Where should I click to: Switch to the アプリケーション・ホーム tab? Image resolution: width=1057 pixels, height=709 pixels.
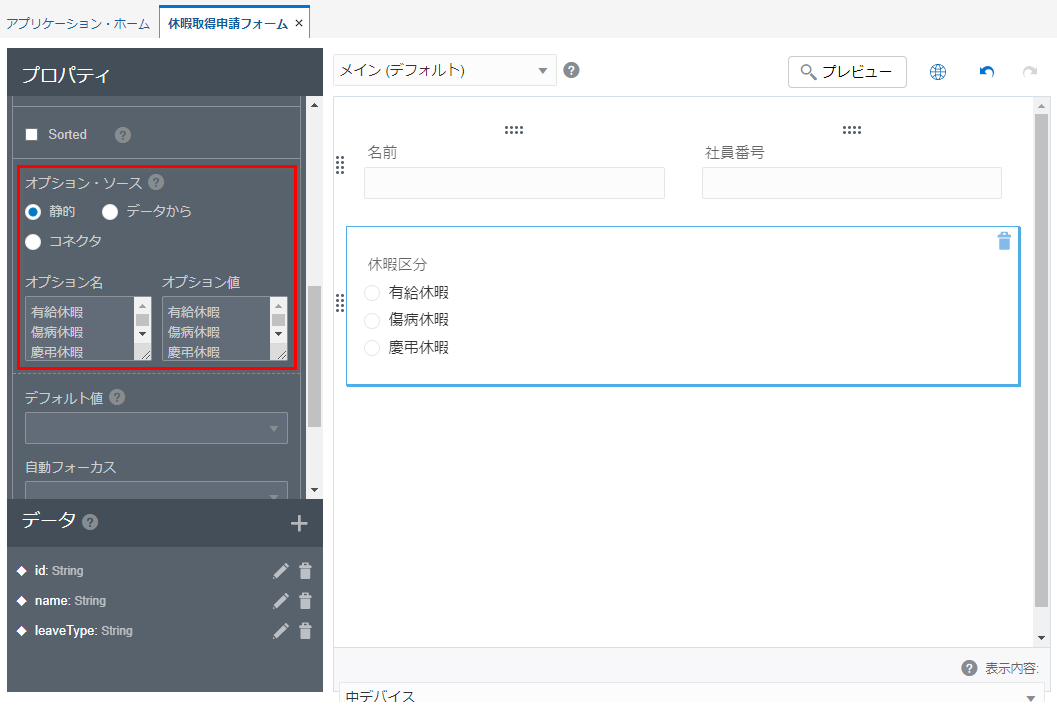coord(78,23)
